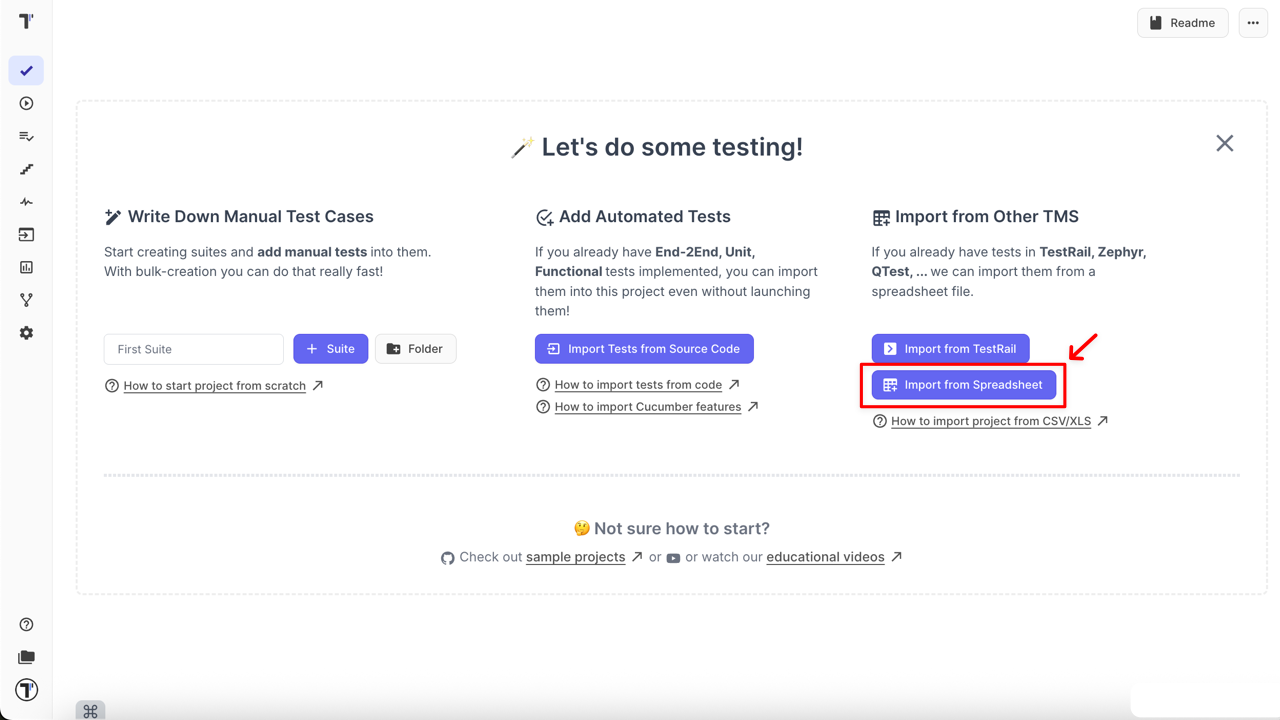
Task: Open the three-dots more options menu
Action: [x=1253, y=23]
